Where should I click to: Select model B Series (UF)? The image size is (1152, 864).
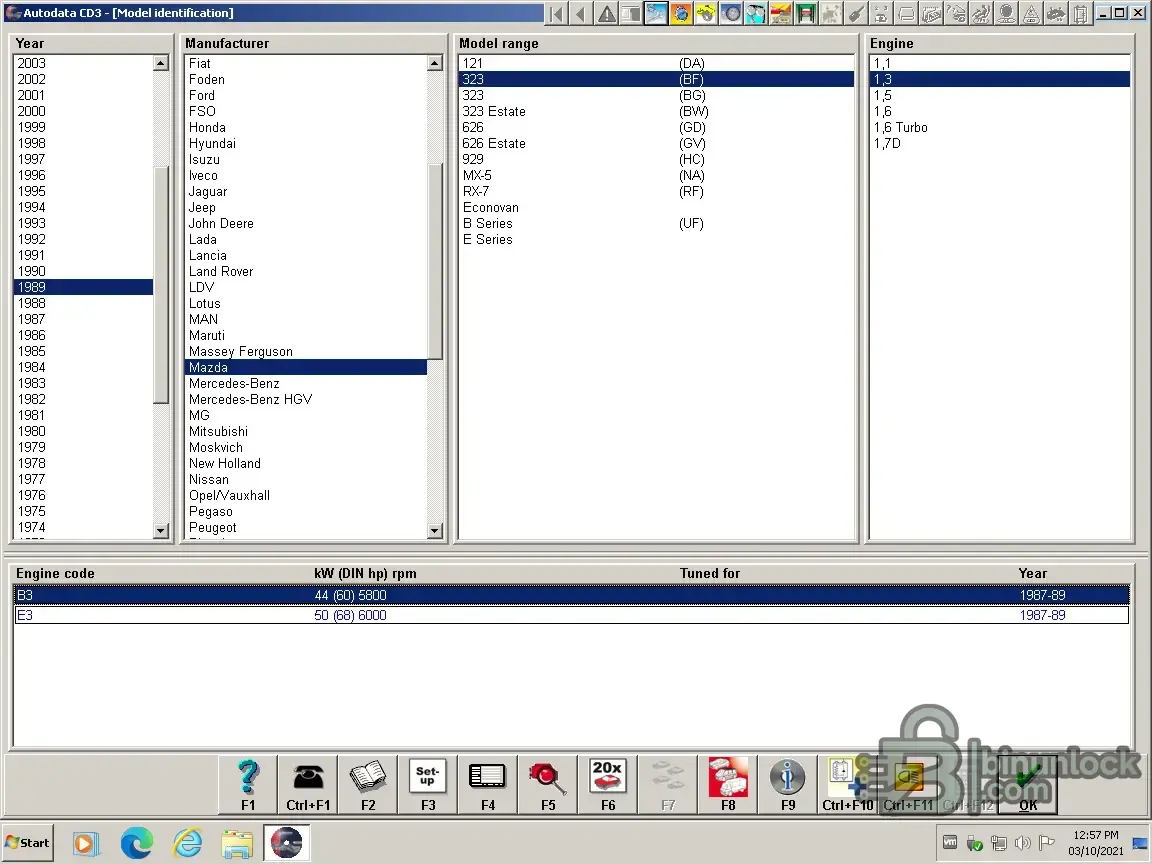click(x=656, y=223)
